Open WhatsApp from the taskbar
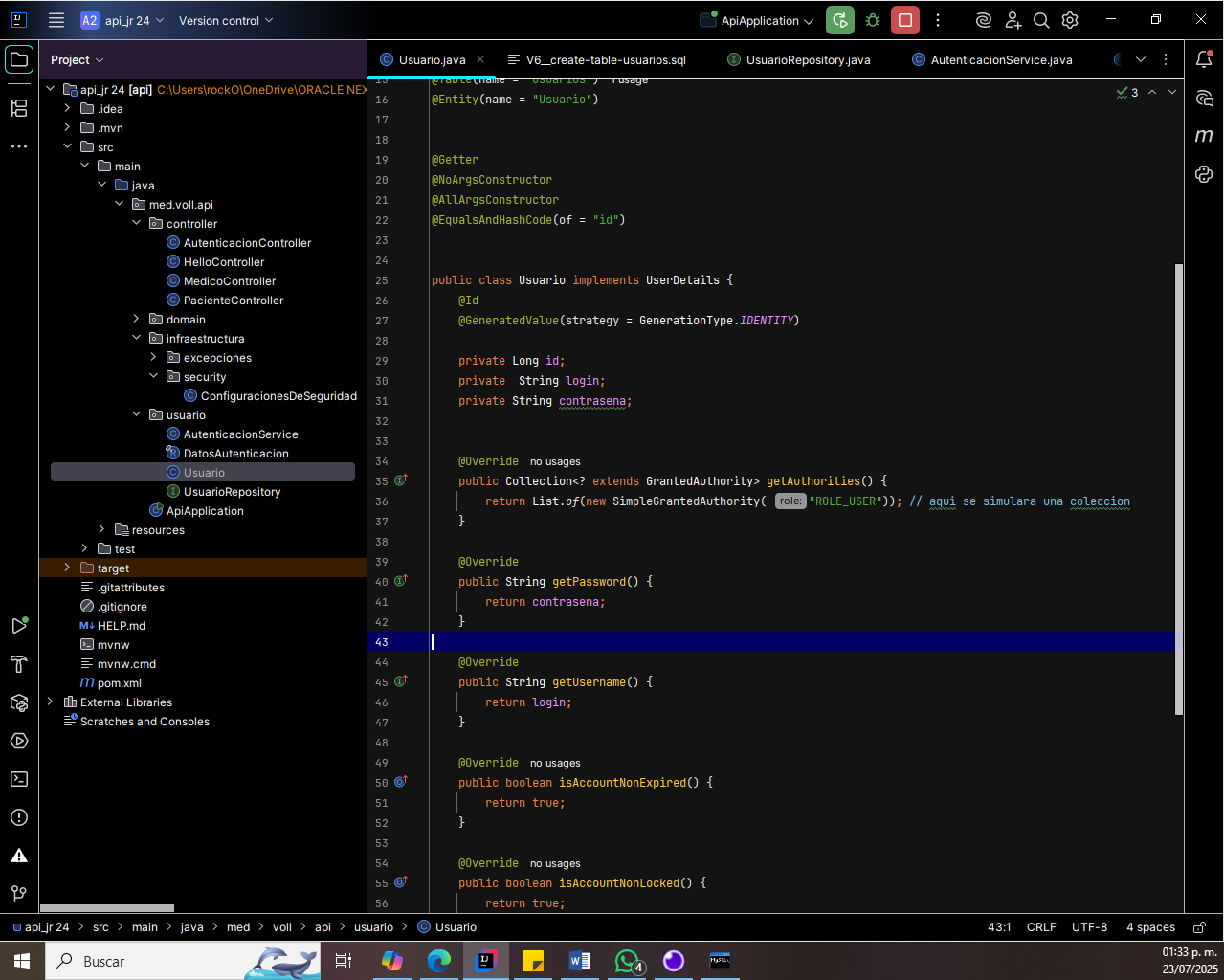Image resolution: width=1224 pixels, height=980 pixels. 627,961
